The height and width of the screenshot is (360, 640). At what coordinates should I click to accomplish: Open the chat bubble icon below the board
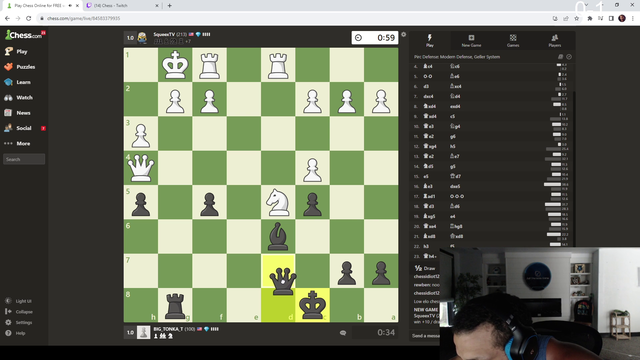coord(343,333)
